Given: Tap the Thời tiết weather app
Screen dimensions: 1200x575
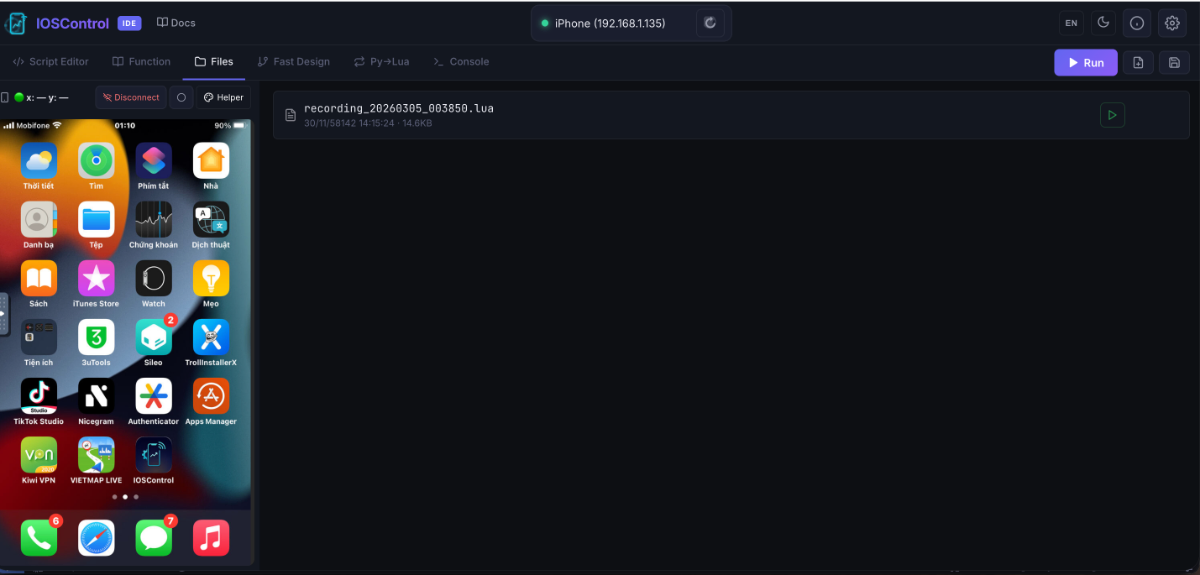Looking at the screenshot, I should [x=38, y=161].
